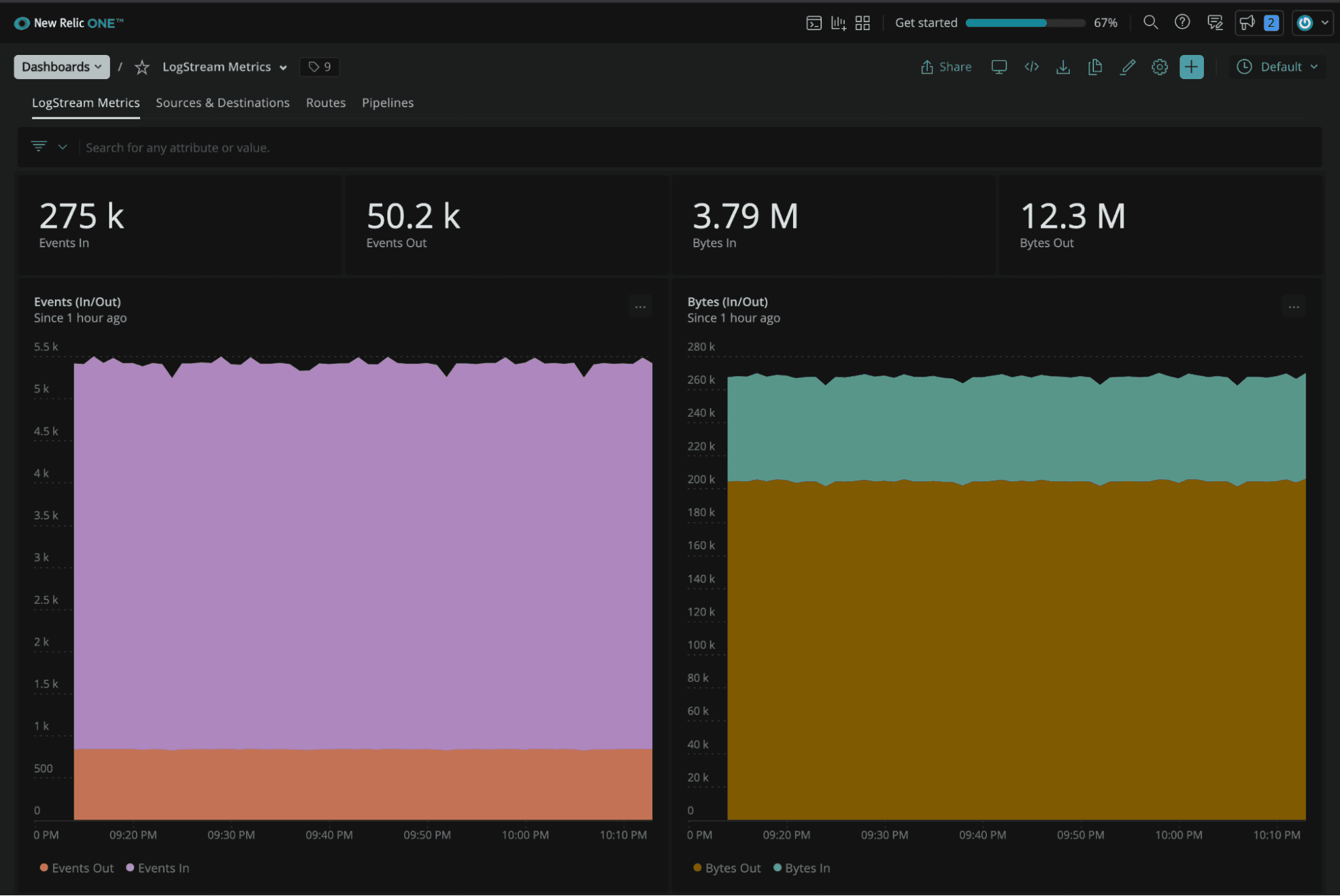Viewport: 1340px width, 896px height.
Task: Toggle Events Out legend series
Action: 76,868
